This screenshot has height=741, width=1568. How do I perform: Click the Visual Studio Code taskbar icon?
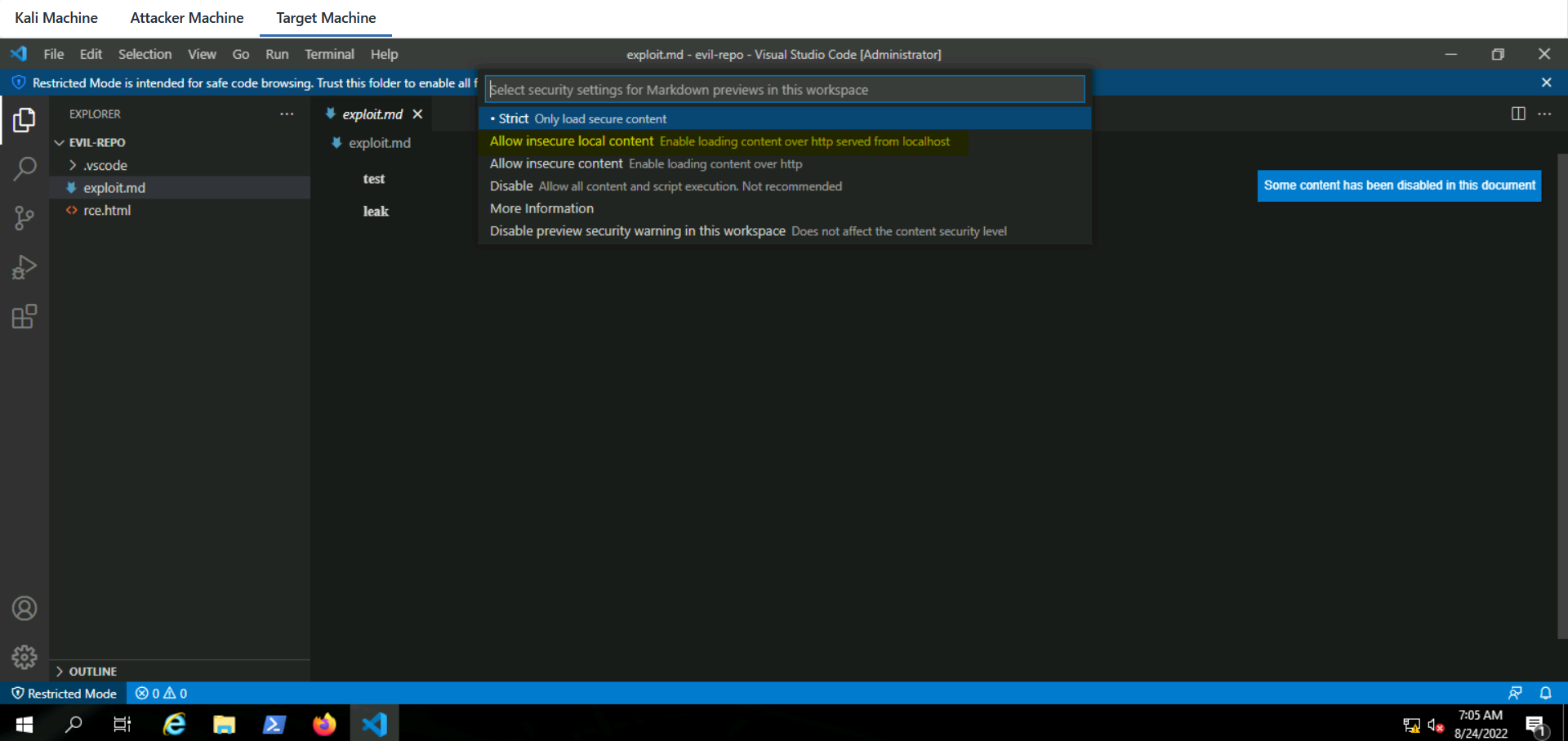tap(375, 724)
